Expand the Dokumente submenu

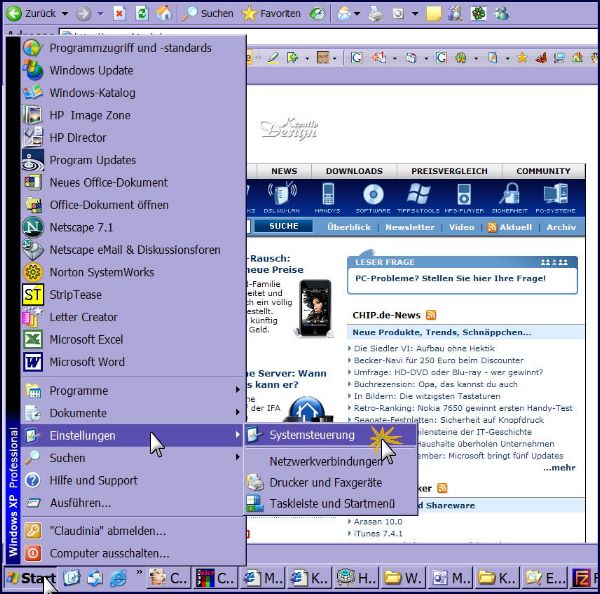point(134,413)
